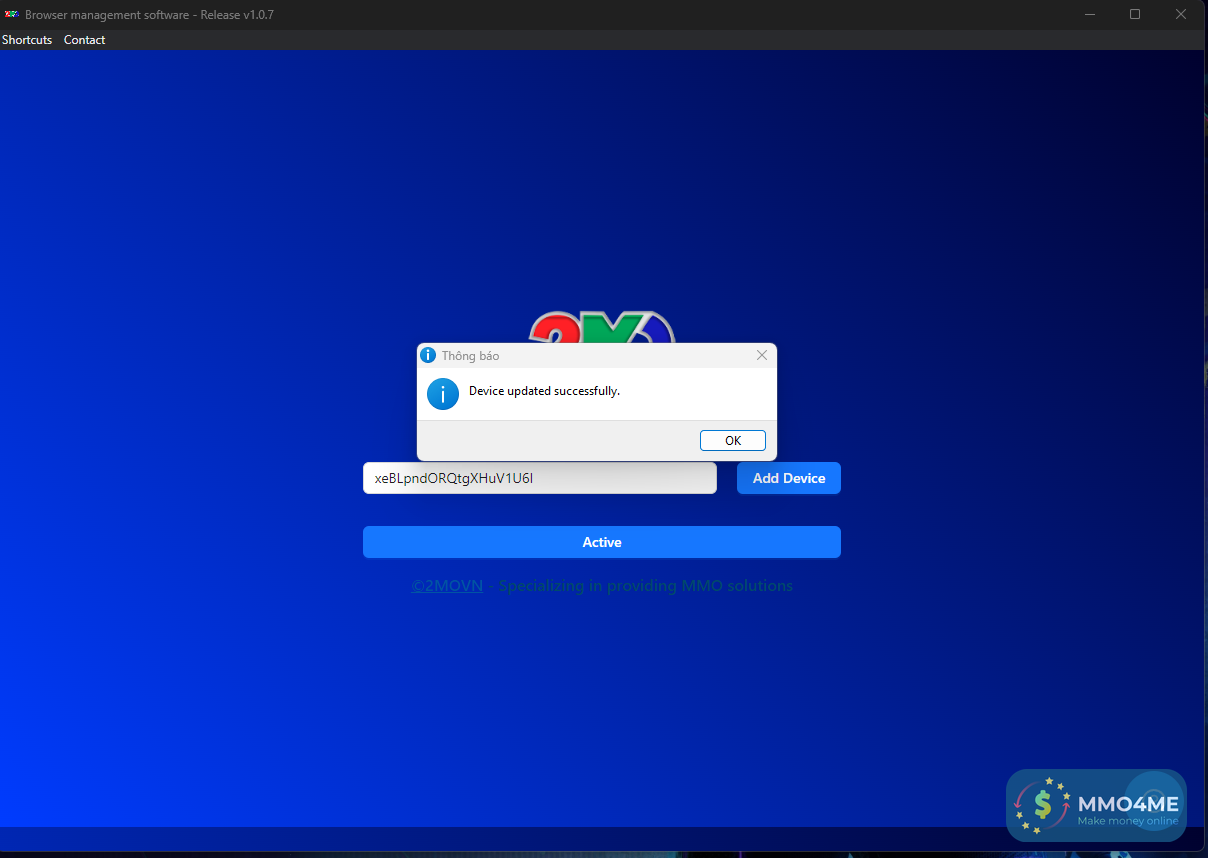Click the 2MOVN logo behind the dialog
1208x858 pixels.
(602, 327)
